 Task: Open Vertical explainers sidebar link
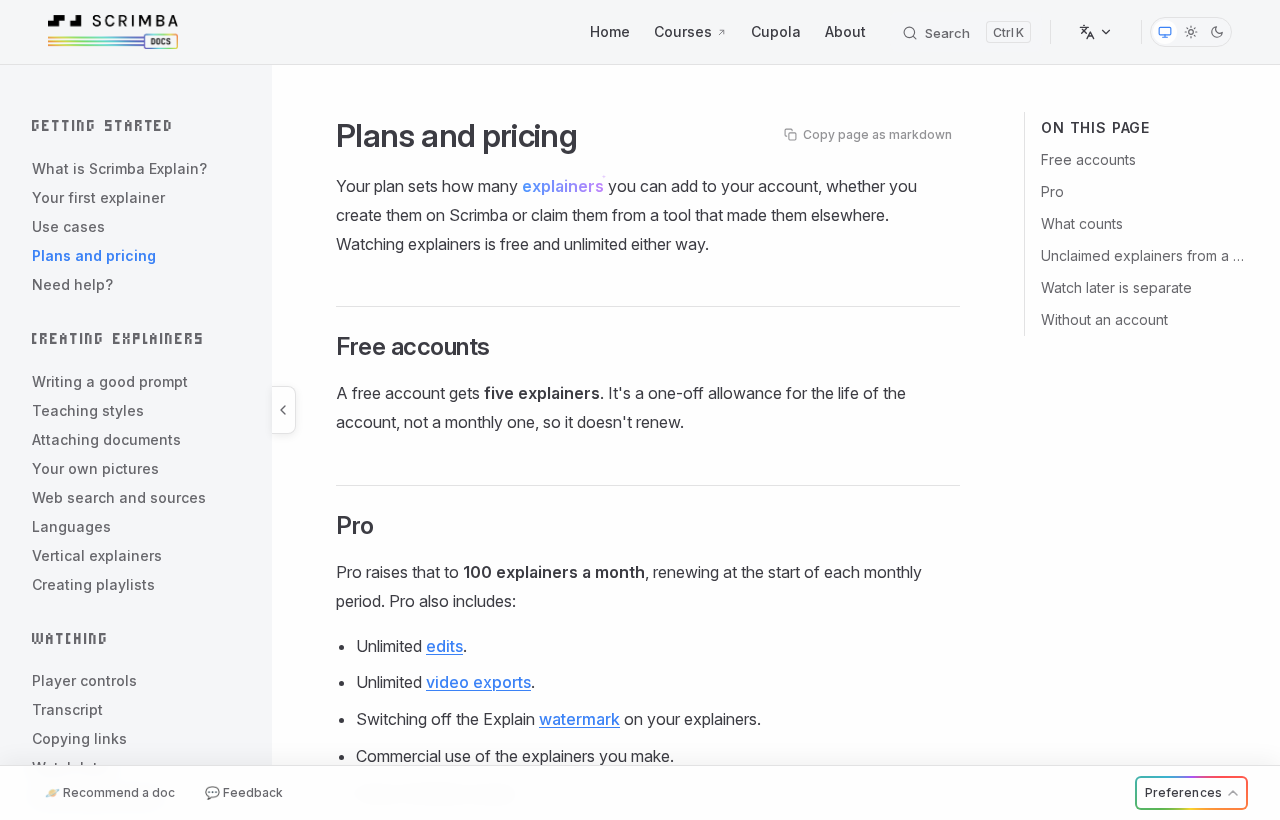(97, 556)
